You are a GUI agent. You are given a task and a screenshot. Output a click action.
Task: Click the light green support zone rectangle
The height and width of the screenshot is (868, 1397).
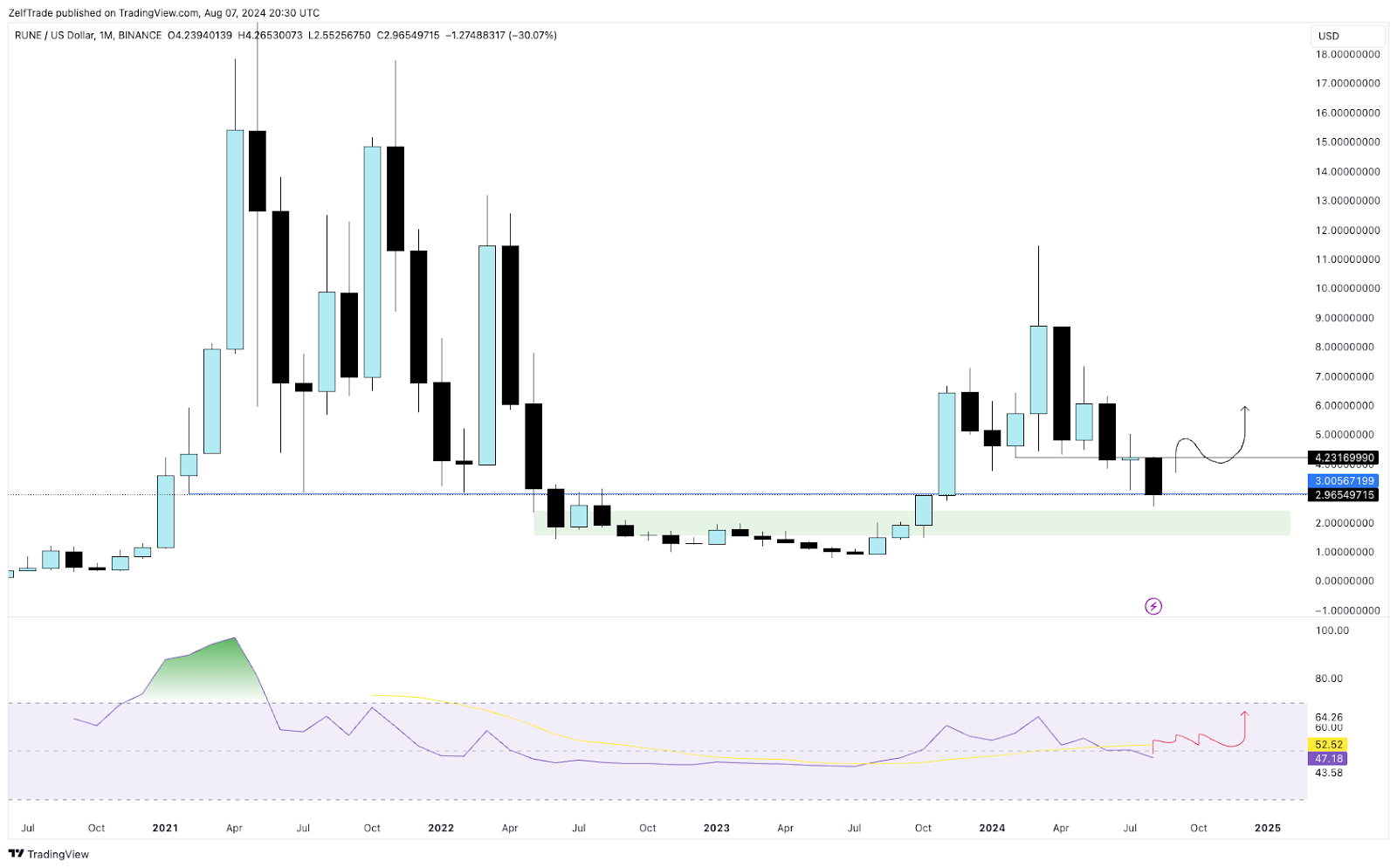[1091, 523]
